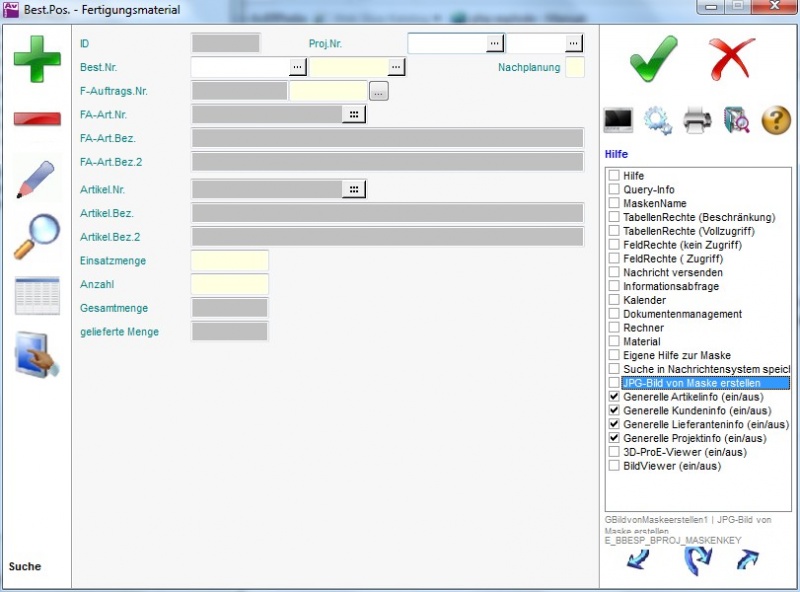
Task: Open the Best.Nr. lookup ellipsis button
Action: [298, 67]
